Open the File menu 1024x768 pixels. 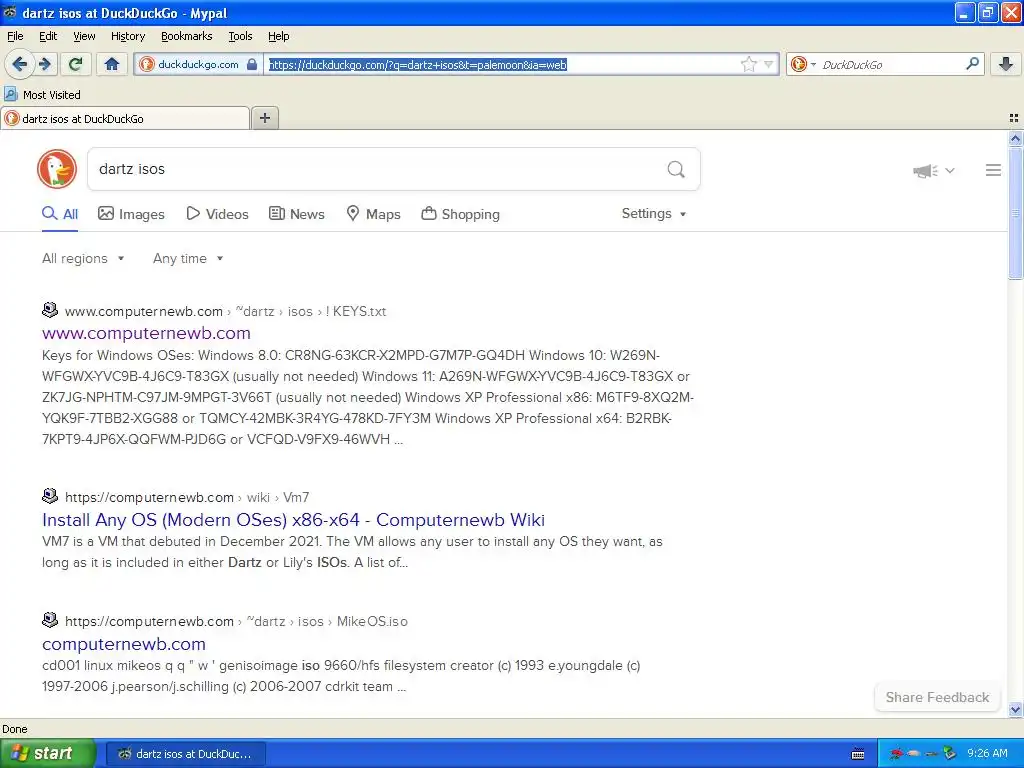click(x=15, y=36)
